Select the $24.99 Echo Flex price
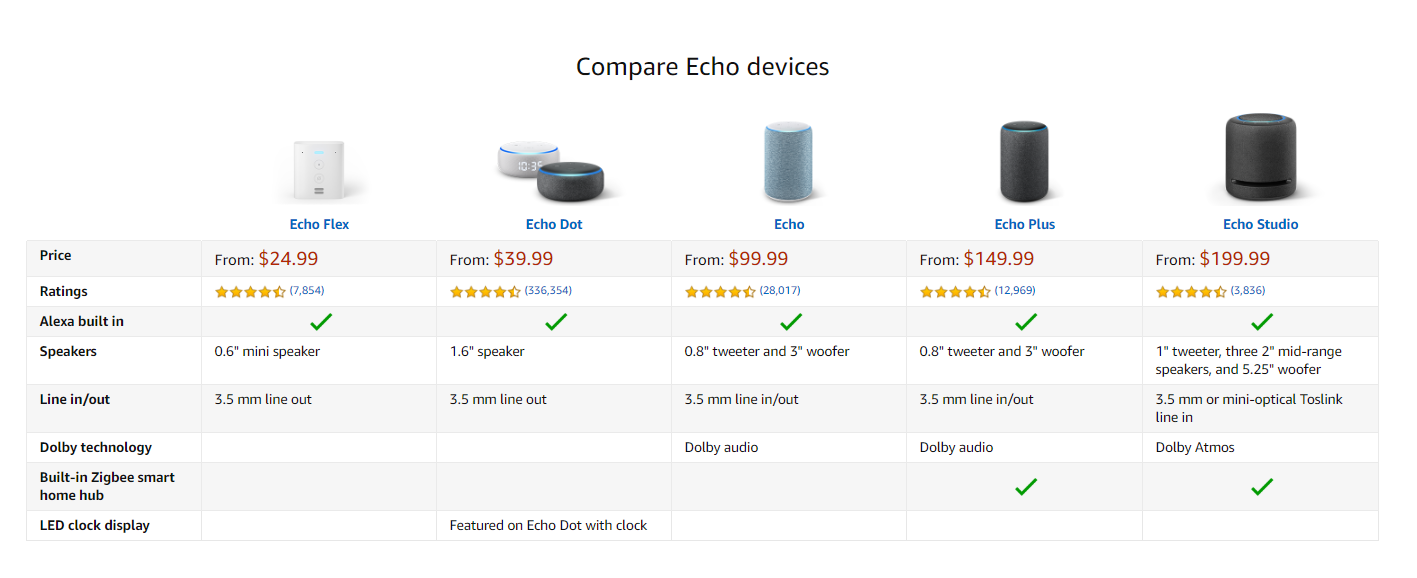Screen dimensions: 1417x578 pyautogui.click(x=288, y=259)
